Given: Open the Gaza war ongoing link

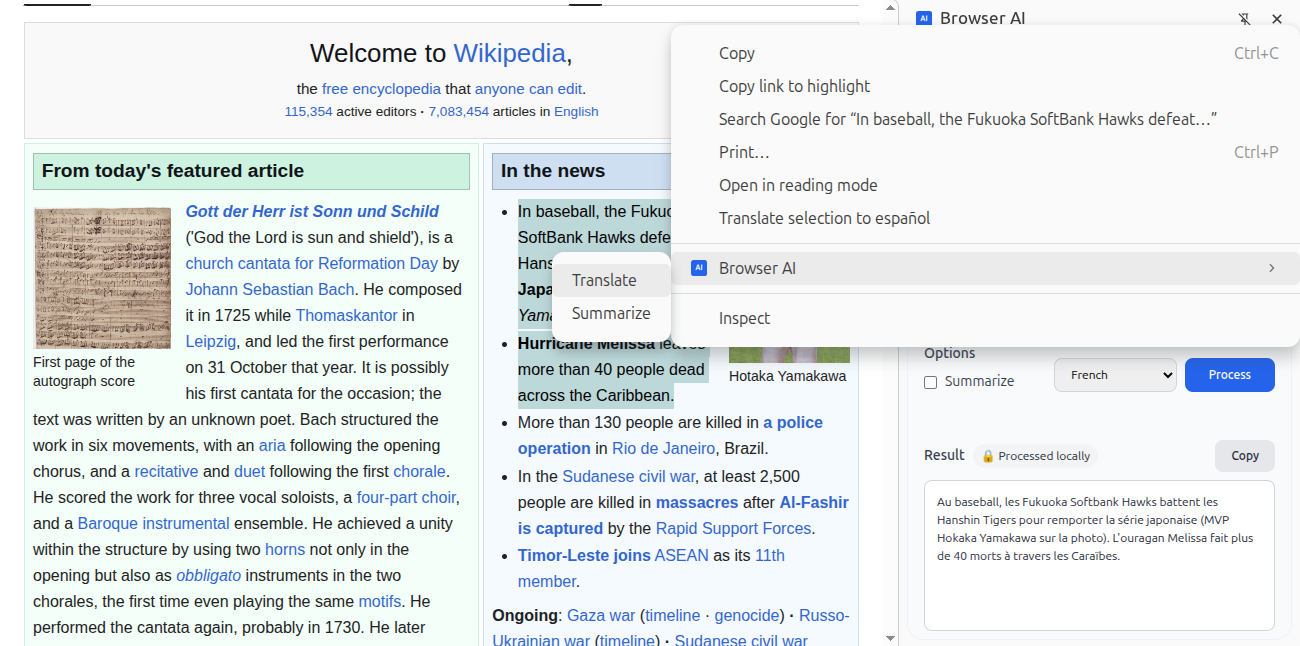Looking at the screenshot, I should point(601,615).
